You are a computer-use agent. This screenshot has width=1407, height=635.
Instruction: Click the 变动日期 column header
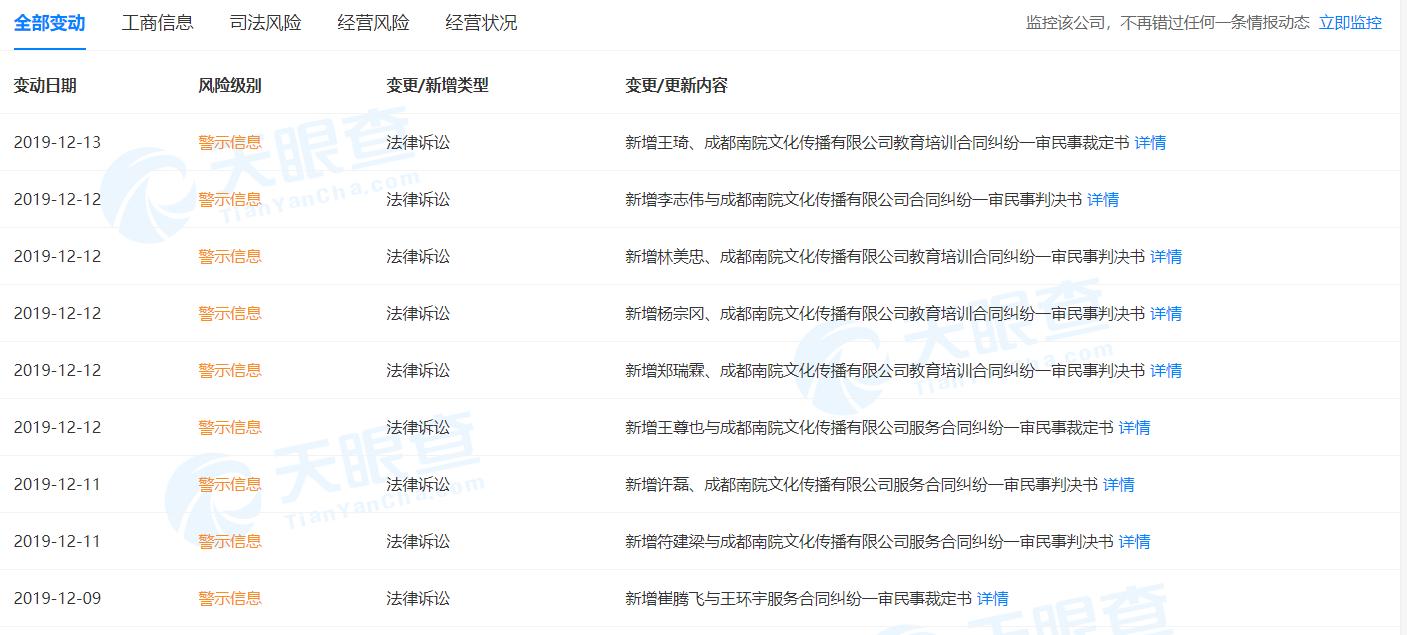coord(45,86)
